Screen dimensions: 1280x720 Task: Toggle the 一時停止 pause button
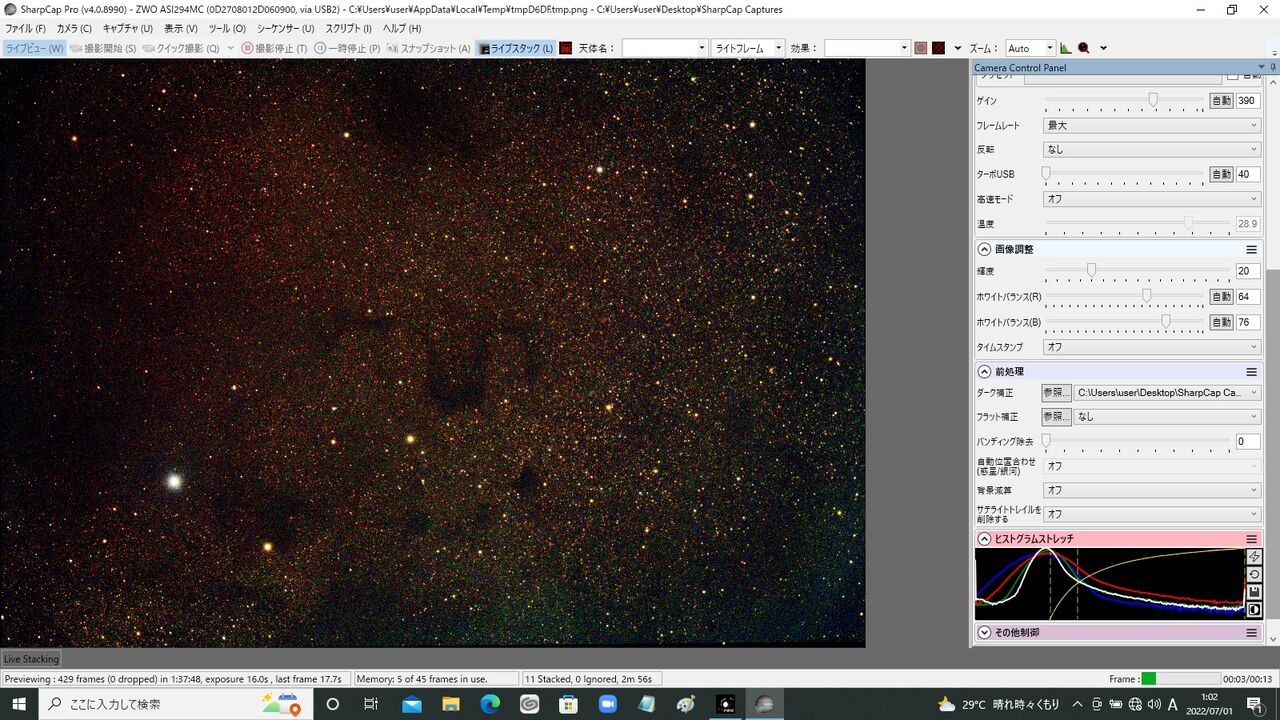[x=347, y=48]
